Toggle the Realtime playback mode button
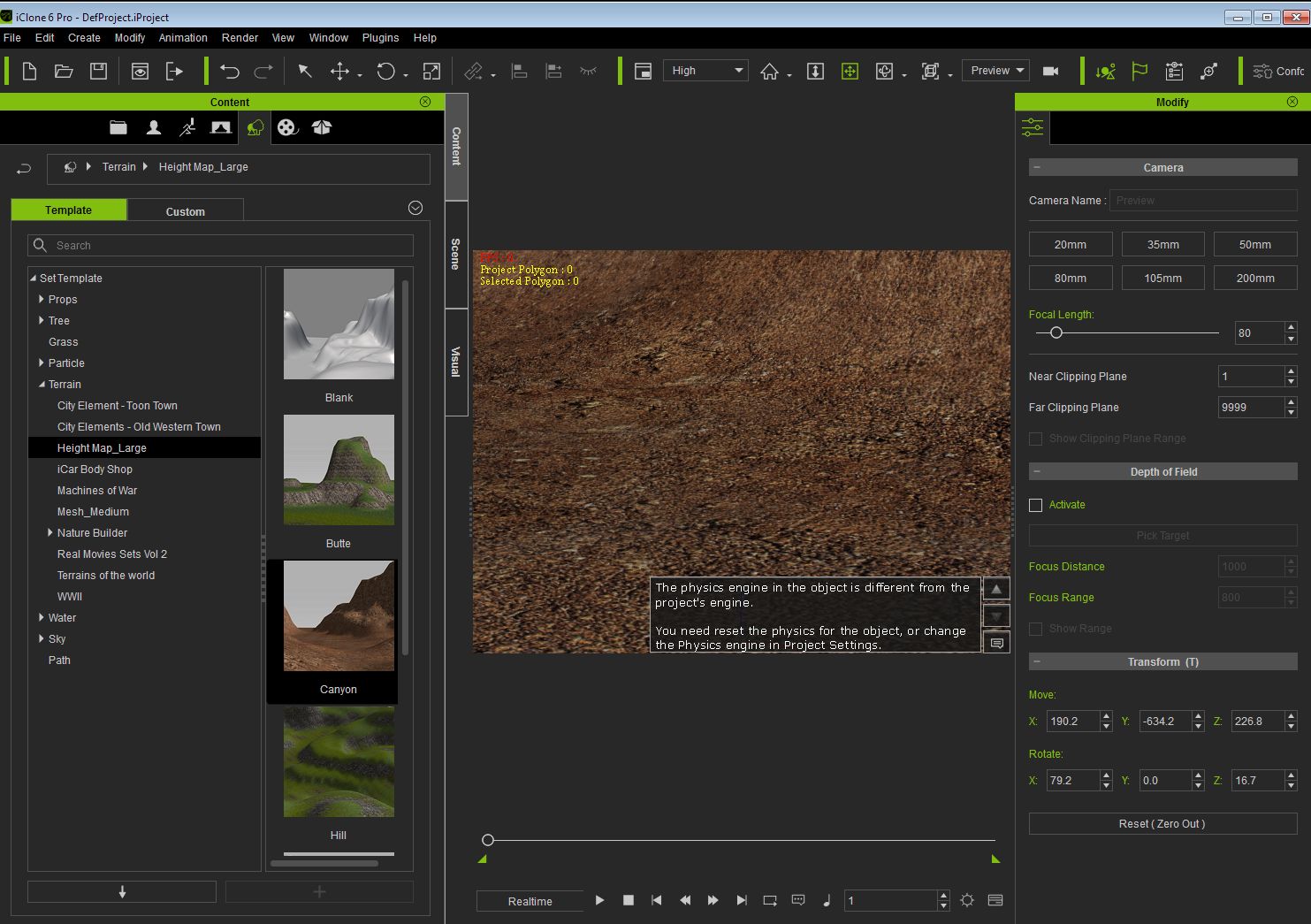 coord(530,901)
